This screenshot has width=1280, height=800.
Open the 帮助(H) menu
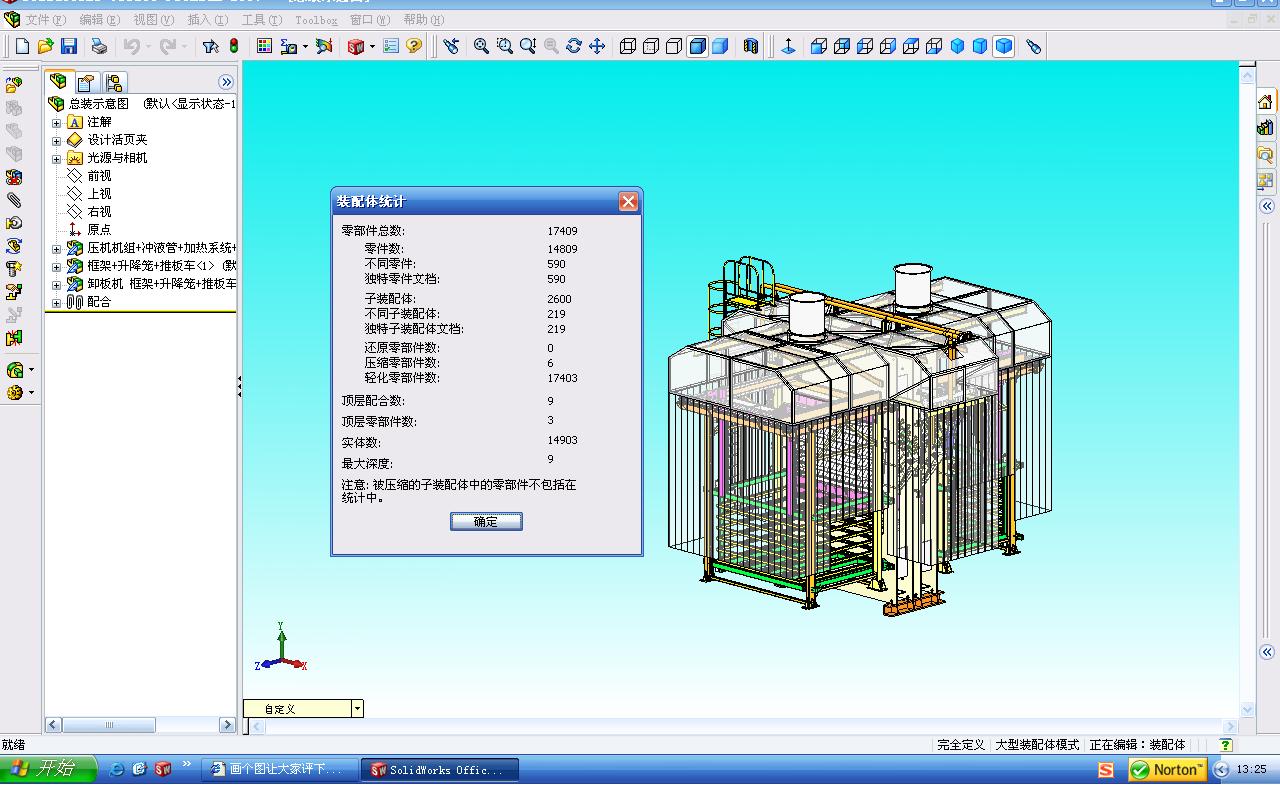tap(425, 20)
